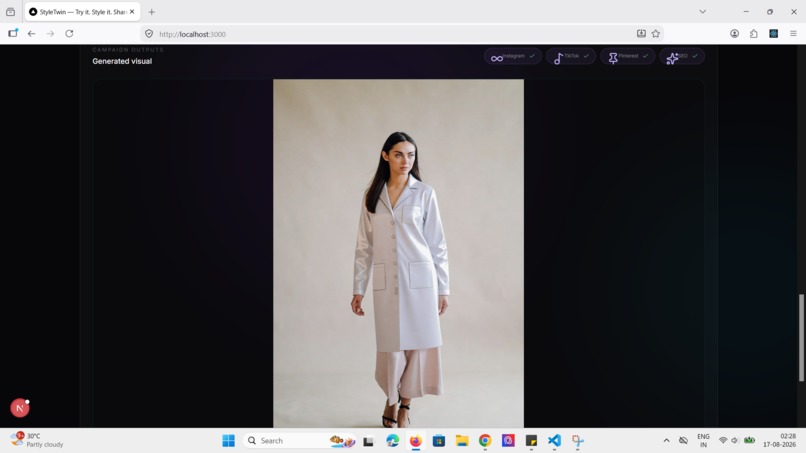Click the install page as app icon
The image size is (806, 453).
(641, 34)
